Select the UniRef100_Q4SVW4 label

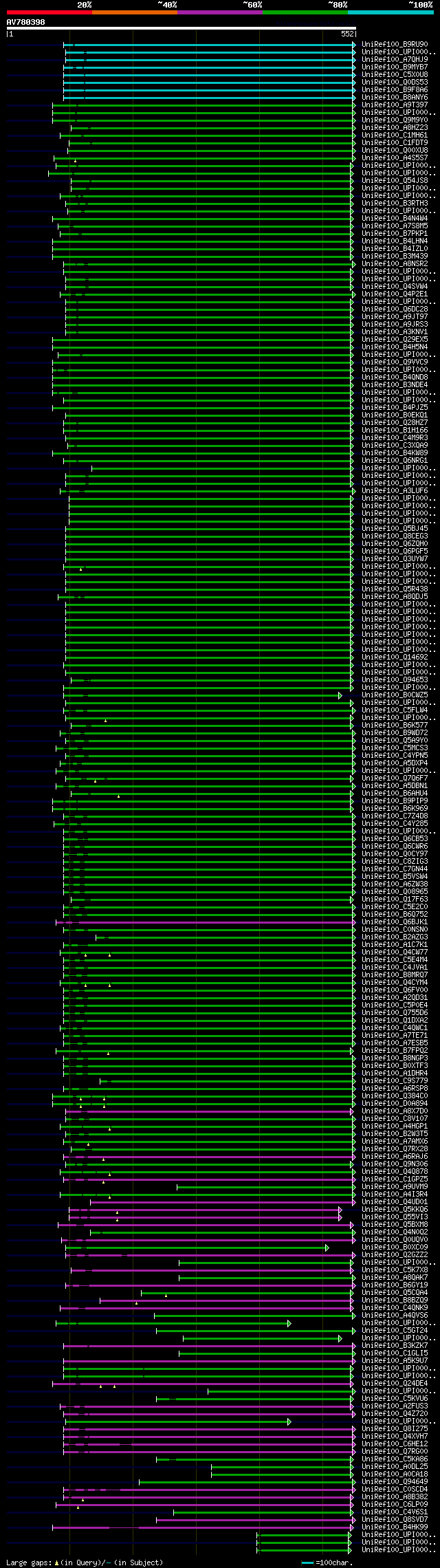(x=395, y=287)
